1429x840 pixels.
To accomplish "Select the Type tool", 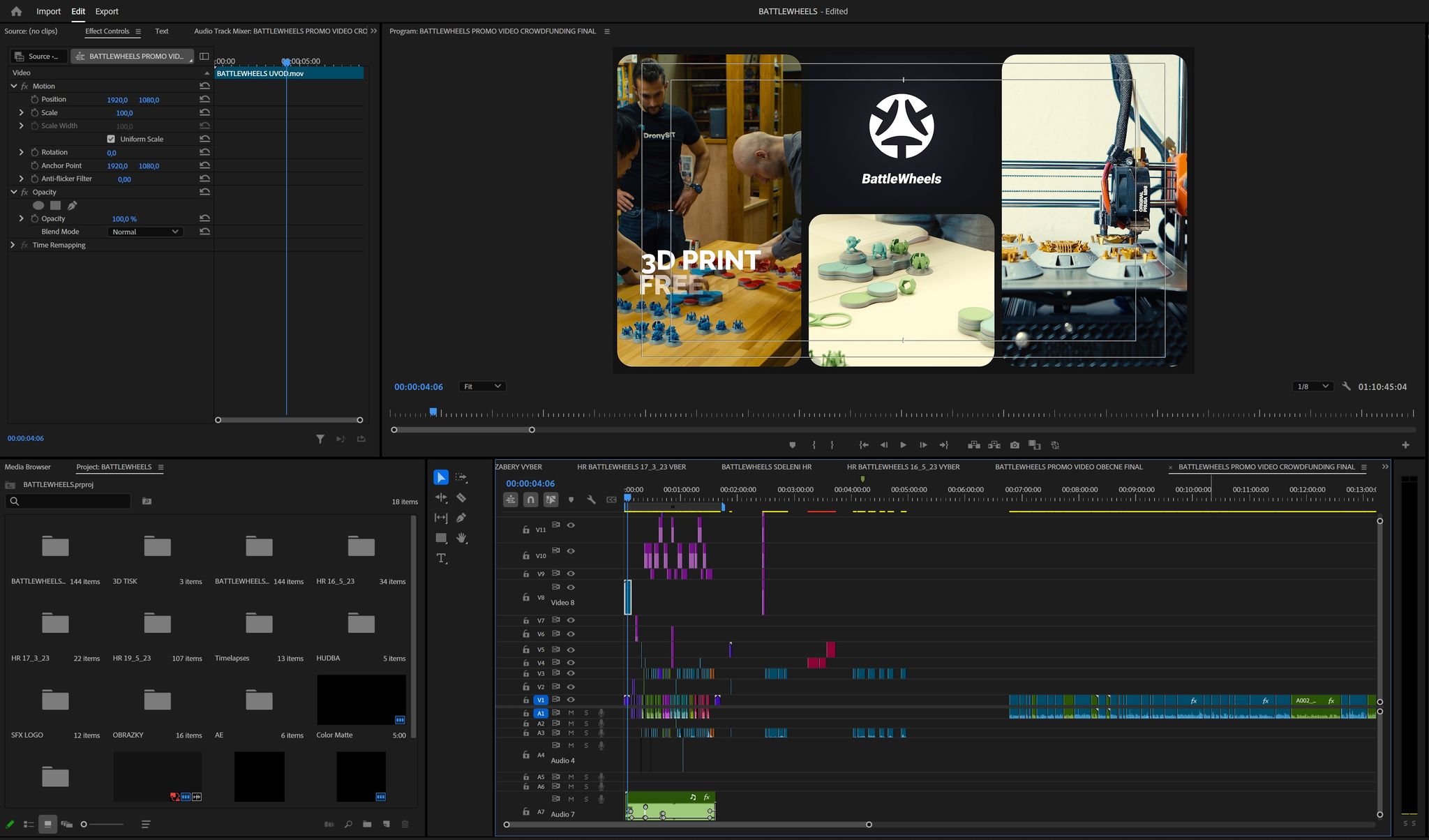I will pyautogui.click(x=441, y=558).
